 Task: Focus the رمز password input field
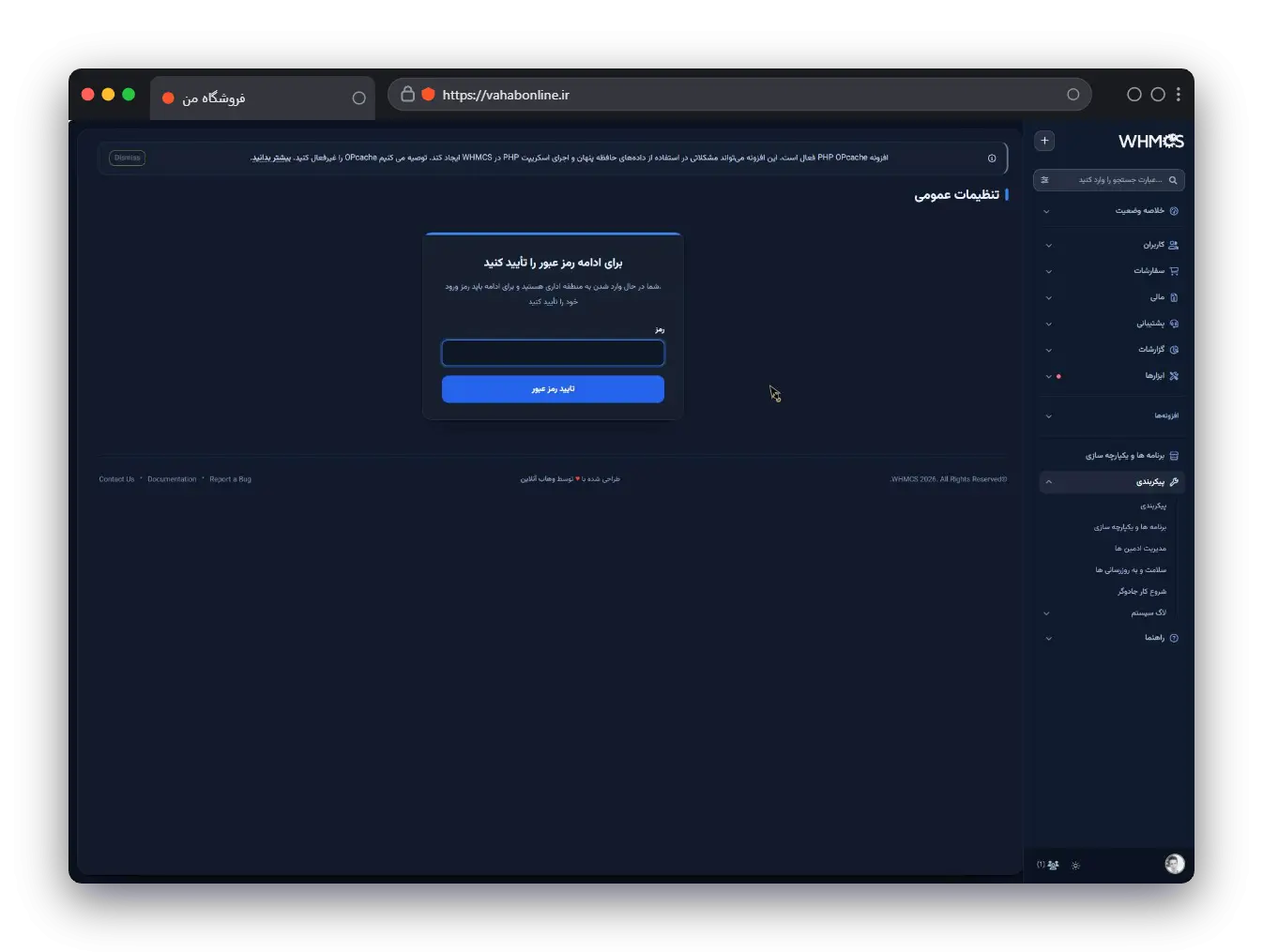[x=553, y=353]
